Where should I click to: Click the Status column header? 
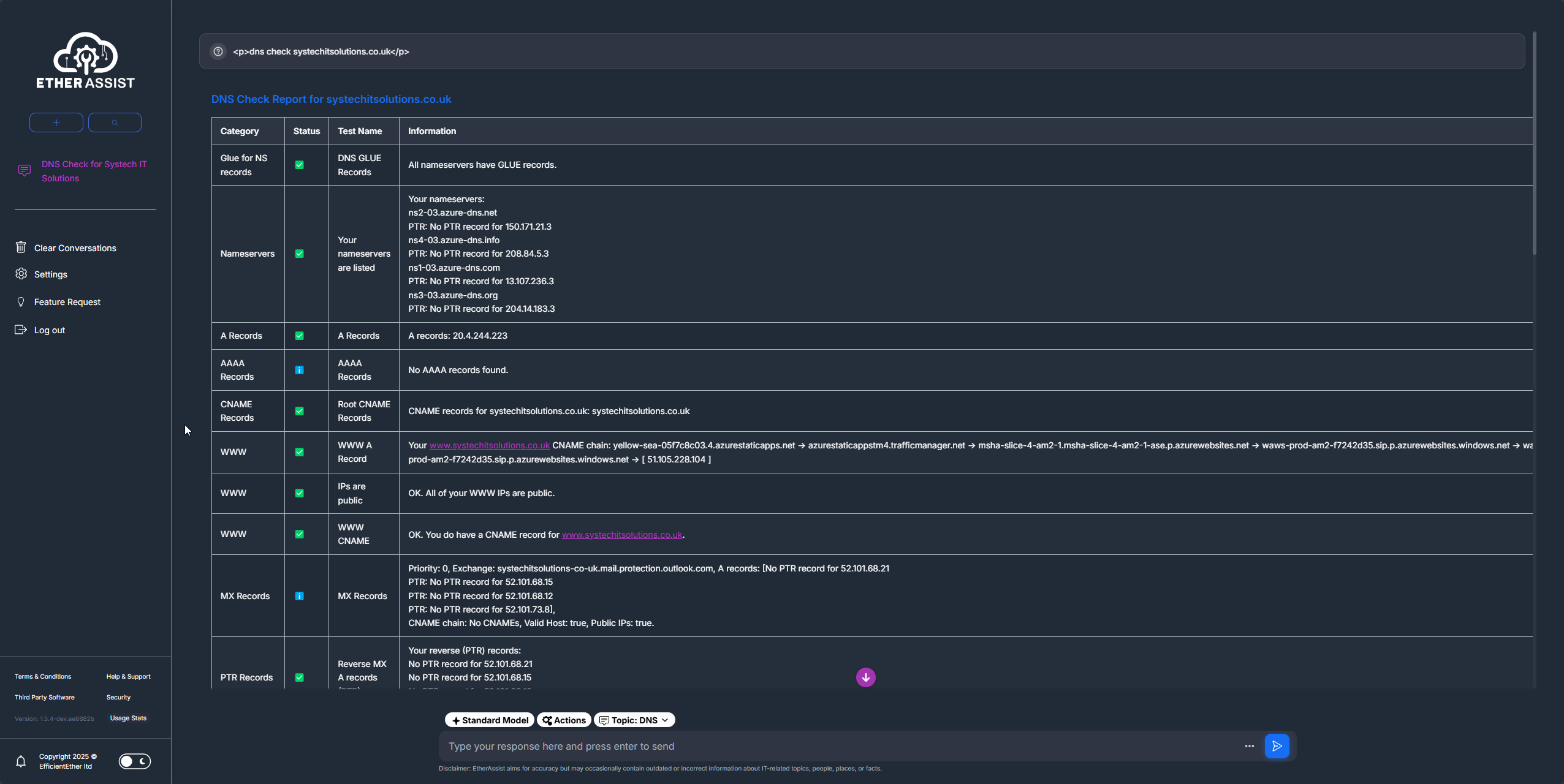click(306, 131)
